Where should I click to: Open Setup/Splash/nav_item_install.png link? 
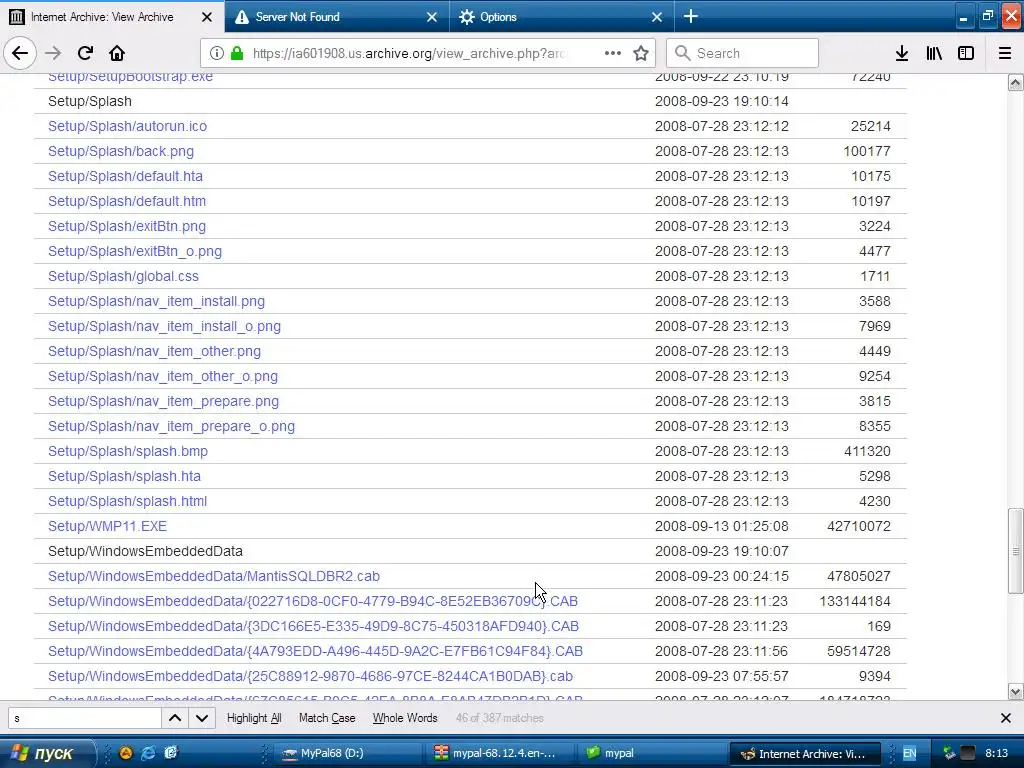pos(156,301)
